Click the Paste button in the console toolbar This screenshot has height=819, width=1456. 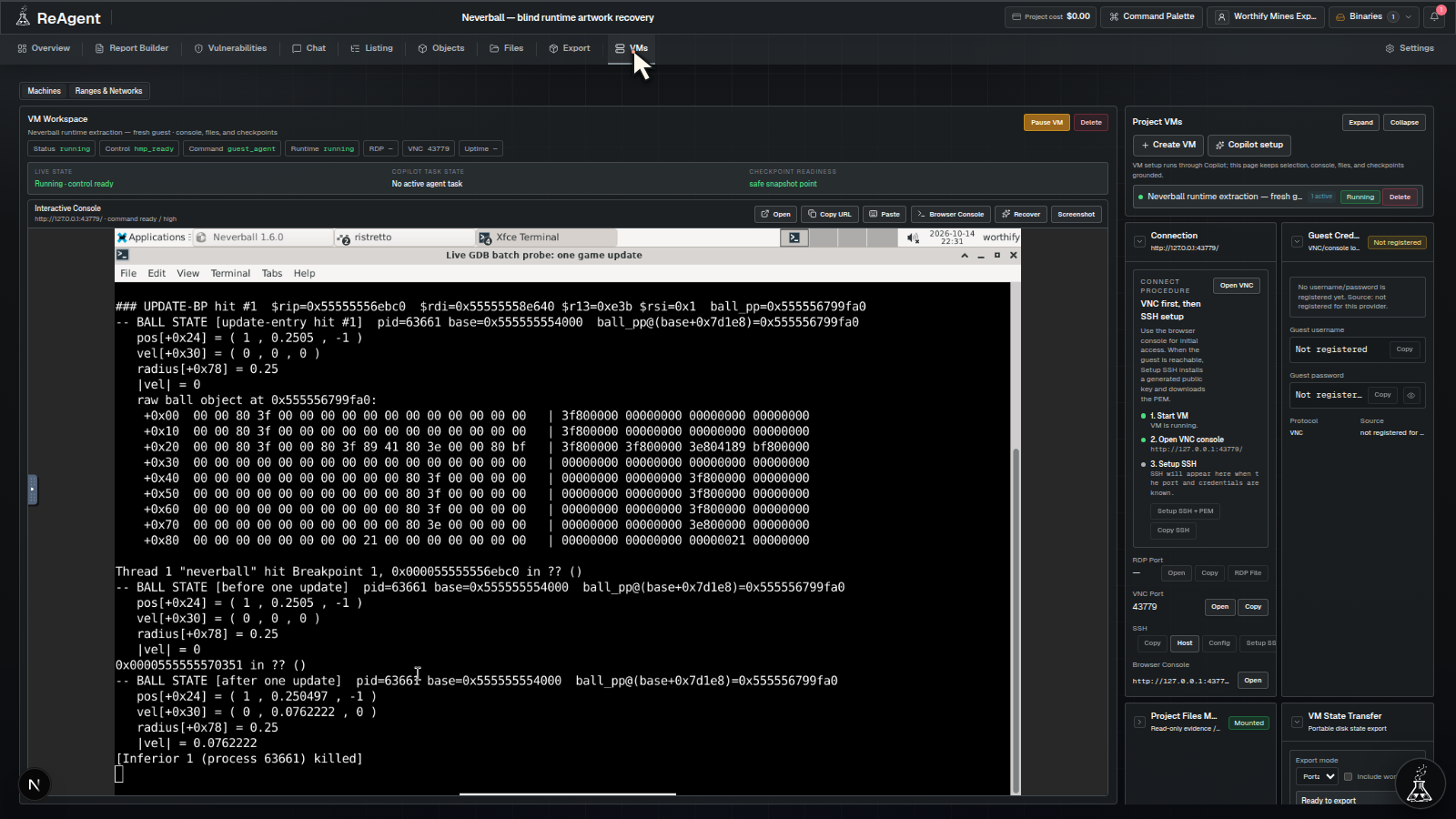tap(885, 215)
